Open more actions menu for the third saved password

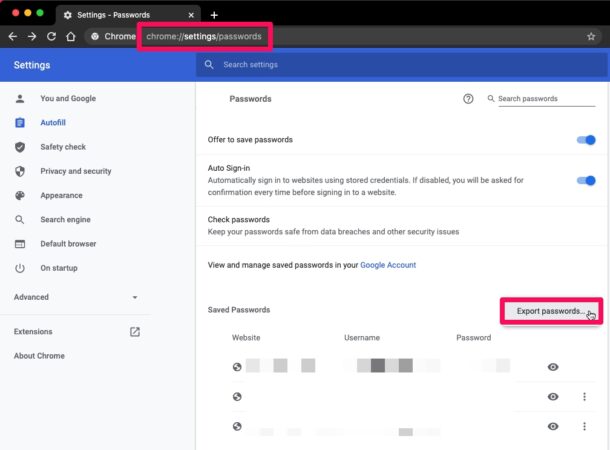click(584, 427)
